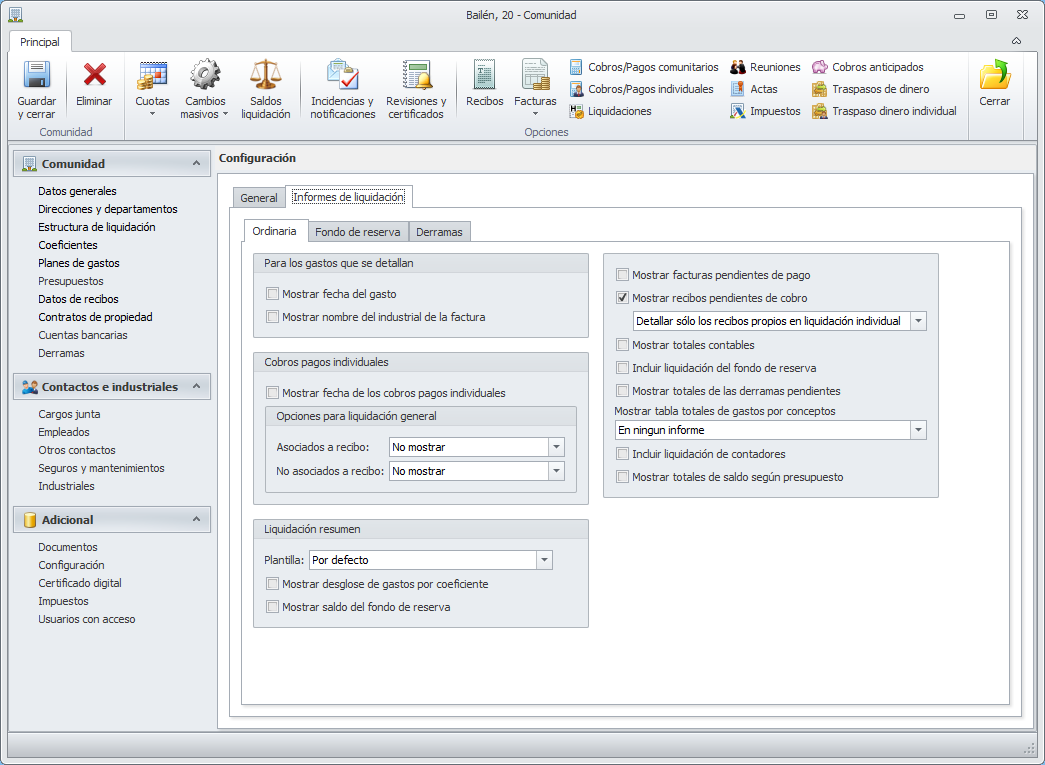Enable Mostrar saldo del fondo de reserva
Viewport: 1045px width, 765px height.
(273, 607)
